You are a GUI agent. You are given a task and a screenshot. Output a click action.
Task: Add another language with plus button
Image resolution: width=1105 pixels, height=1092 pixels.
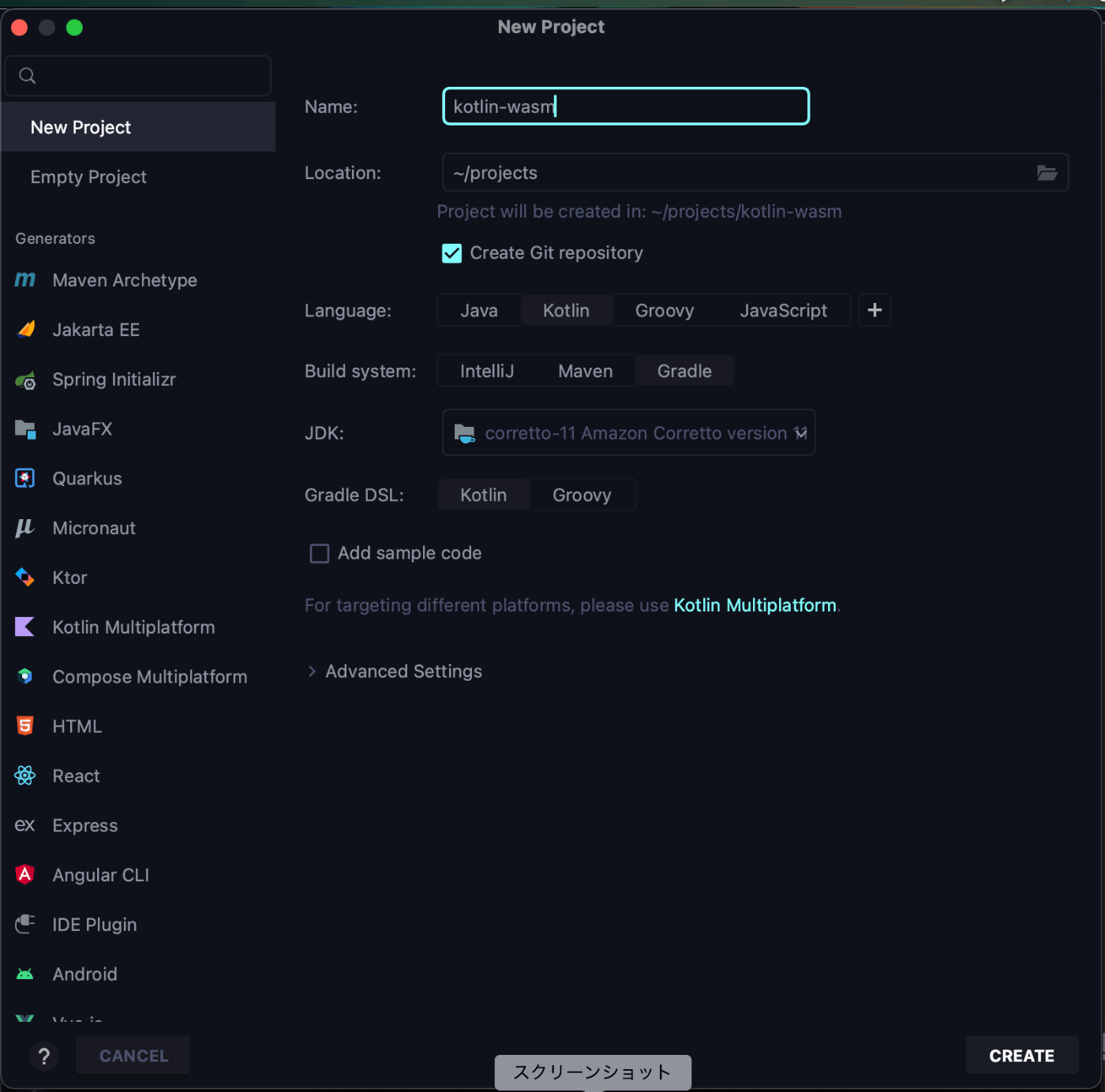[875, 310]
